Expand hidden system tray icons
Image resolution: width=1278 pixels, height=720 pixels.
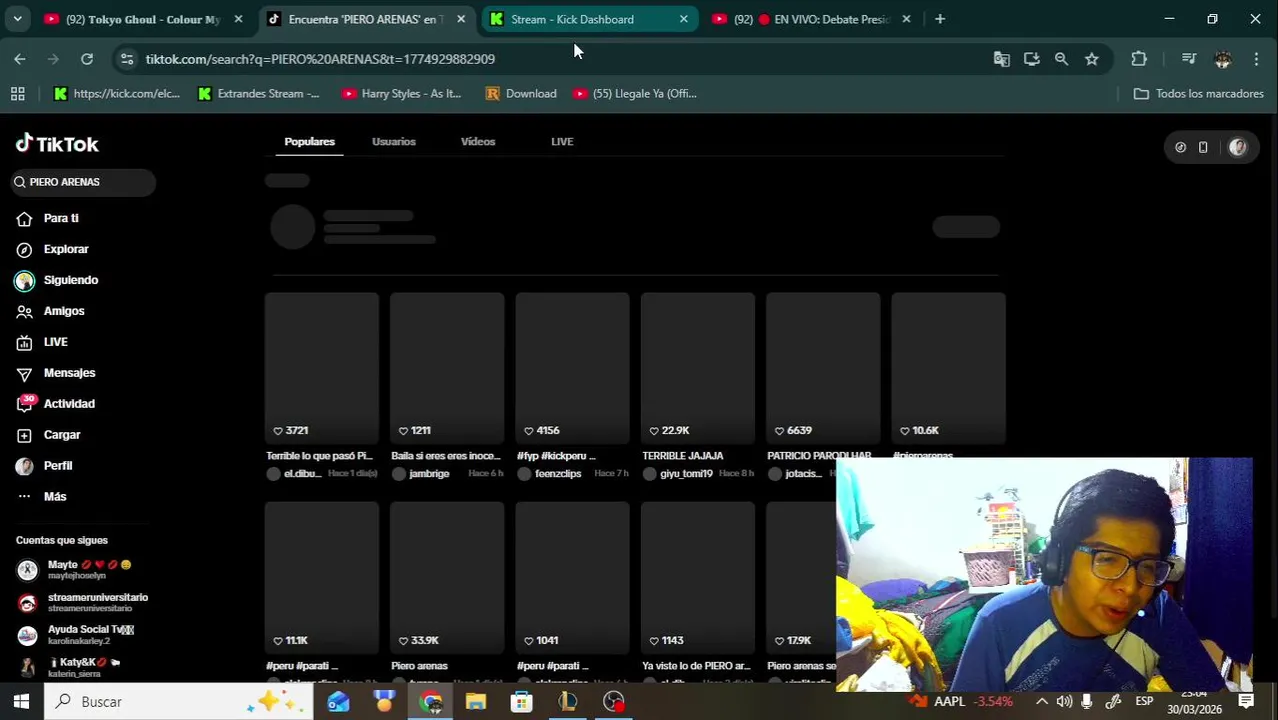[1041, 701]
